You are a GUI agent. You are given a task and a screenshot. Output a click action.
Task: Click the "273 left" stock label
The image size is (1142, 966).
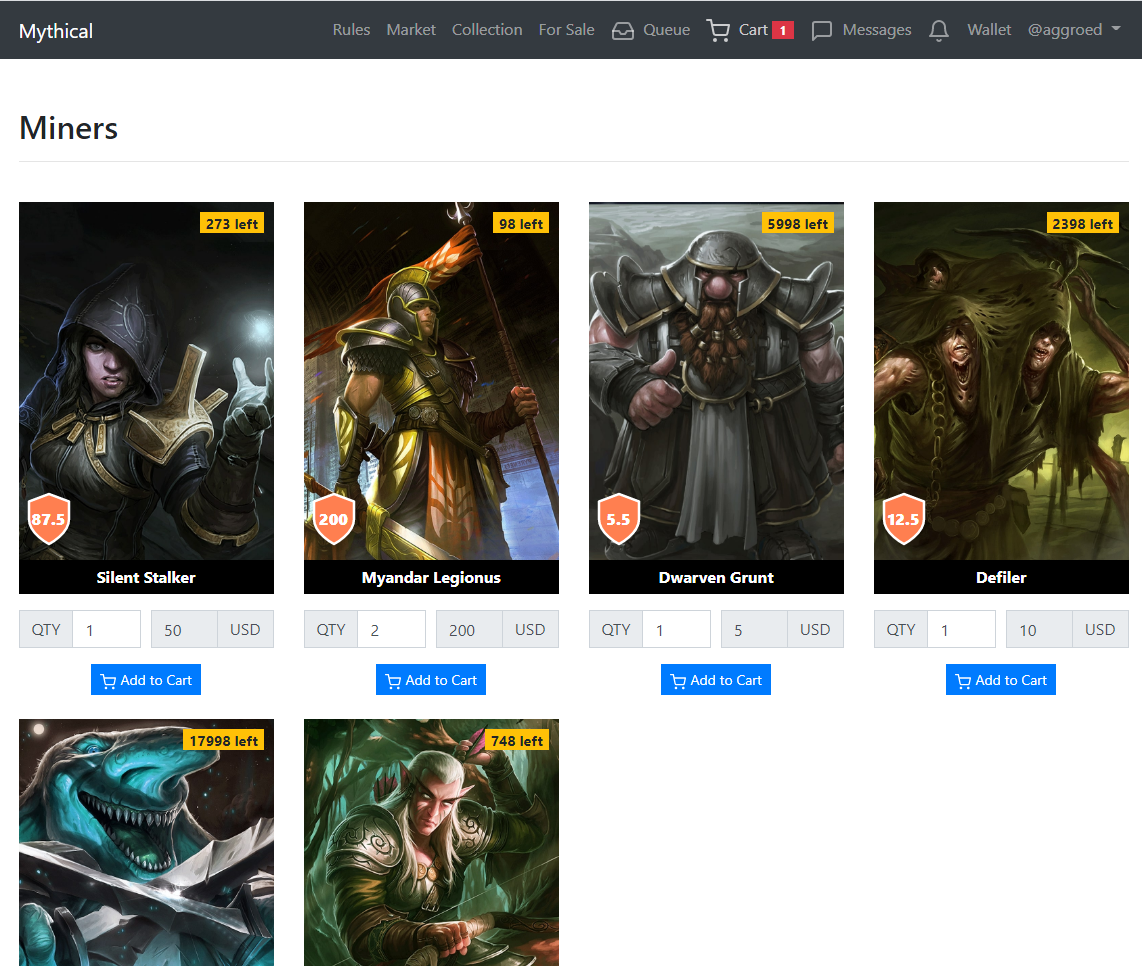click(x=232, y=224)
